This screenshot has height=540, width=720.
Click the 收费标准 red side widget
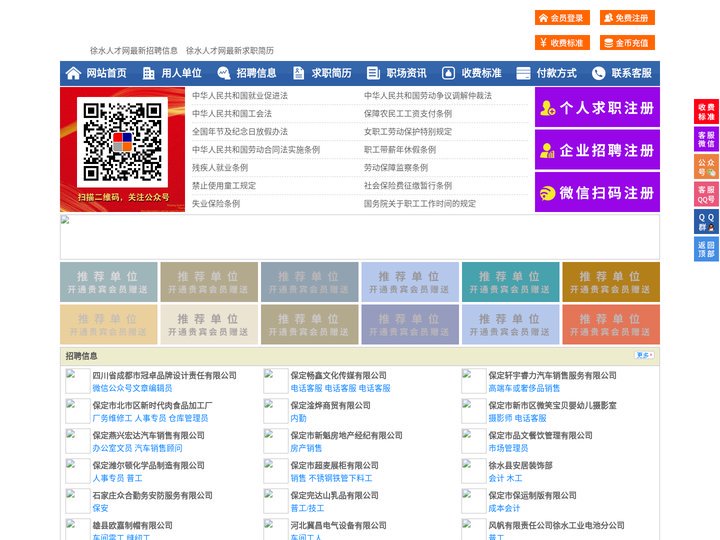pos(706,112)
